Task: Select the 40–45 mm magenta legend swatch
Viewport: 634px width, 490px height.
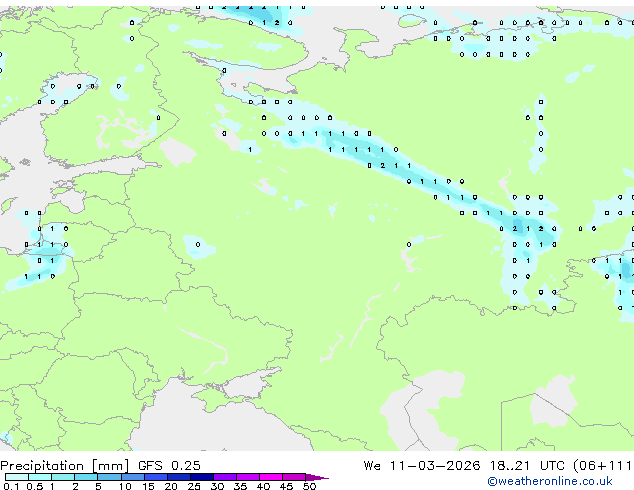Action: (x=271, y=477)
